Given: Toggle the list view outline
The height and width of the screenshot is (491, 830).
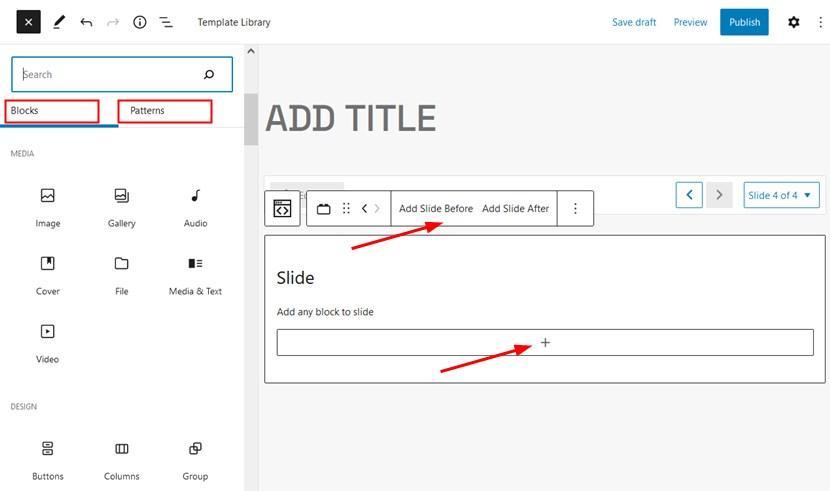Looking at the screenshot, I should [x=166, y=22].
